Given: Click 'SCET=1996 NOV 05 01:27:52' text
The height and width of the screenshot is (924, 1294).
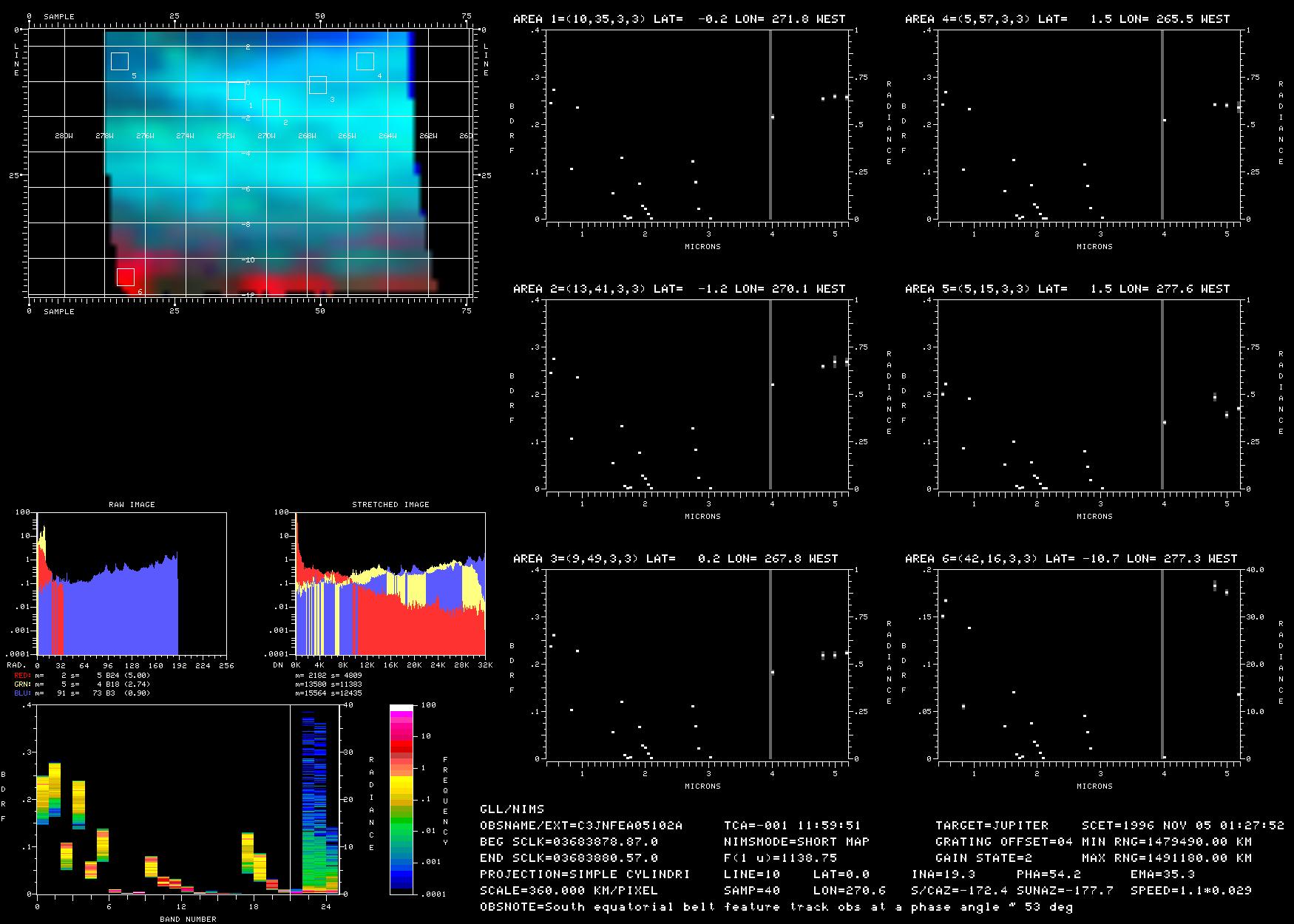Looking at the screenshot, I should [x=1183, y=826].
